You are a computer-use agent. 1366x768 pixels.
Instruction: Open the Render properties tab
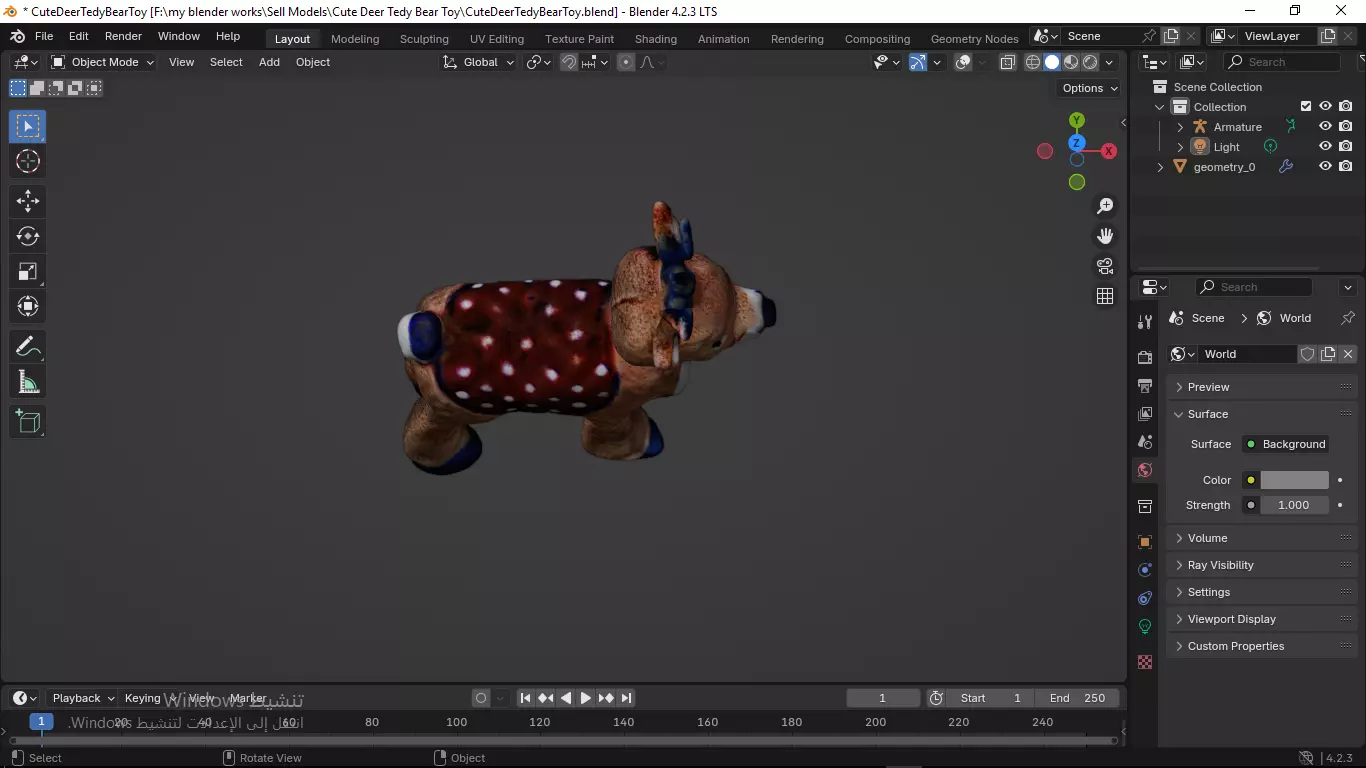pos(1145,357)
